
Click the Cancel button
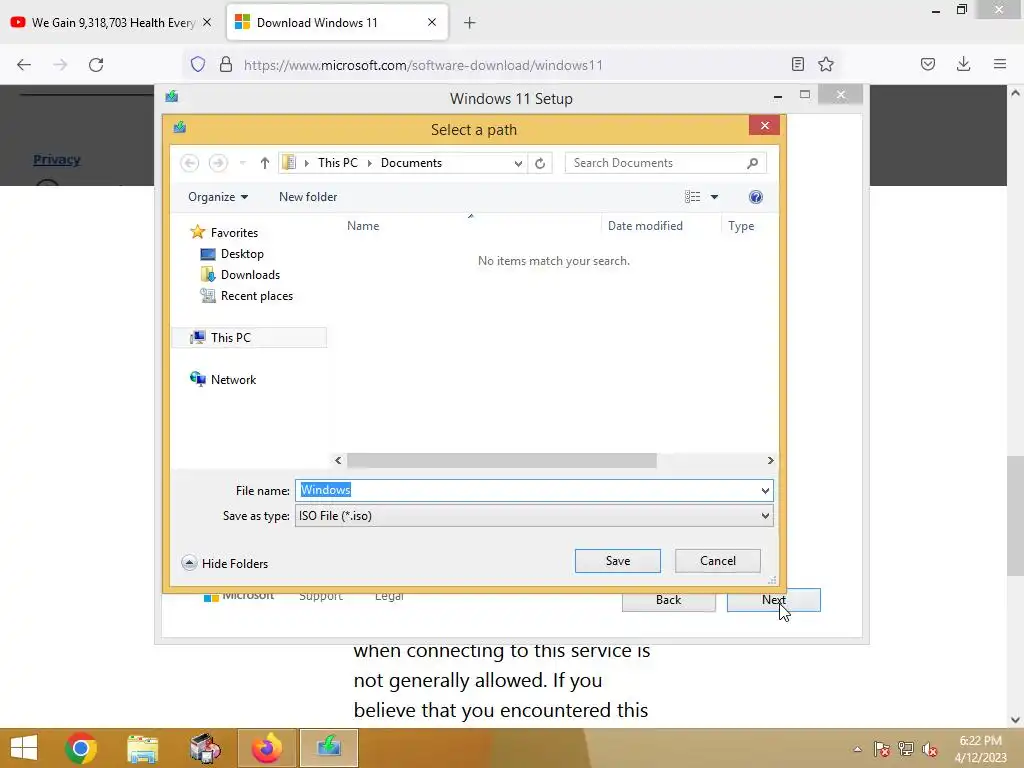coord(717,561)
